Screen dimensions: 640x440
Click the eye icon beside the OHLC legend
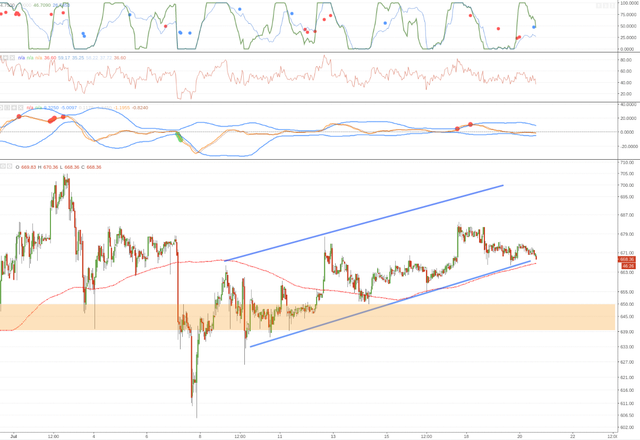pyautogui.click(x=2, y=167)
